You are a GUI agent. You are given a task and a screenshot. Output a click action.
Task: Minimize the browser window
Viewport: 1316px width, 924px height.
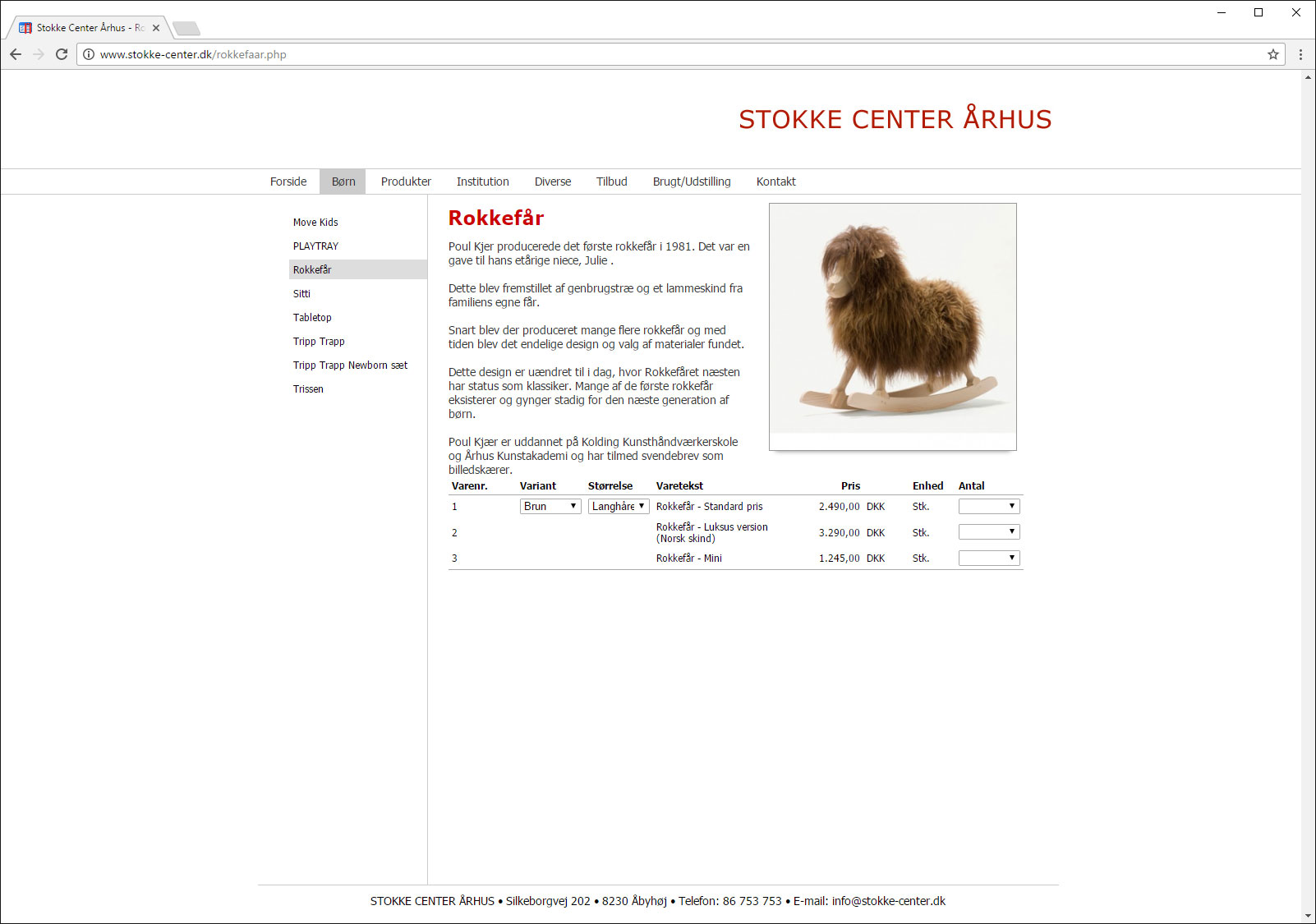[1222, 12]
